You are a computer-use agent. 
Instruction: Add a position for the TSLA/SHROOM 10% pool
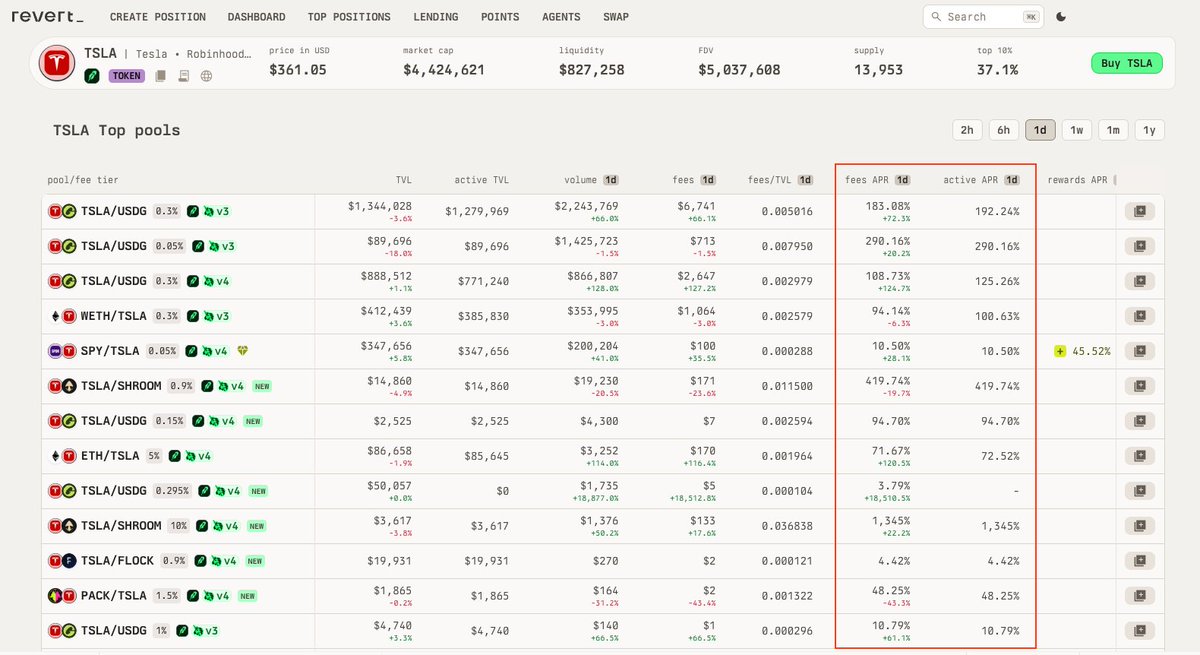point(1140,526)
